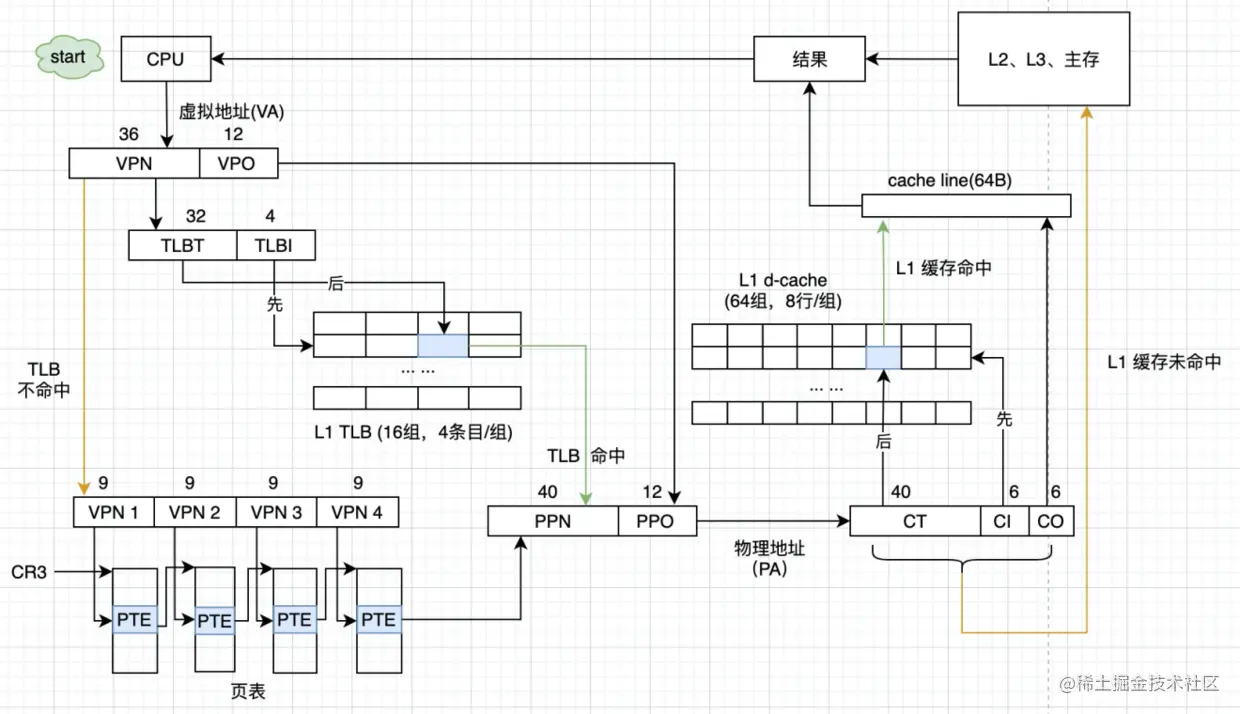Select the CO box
Image resolution: width=1240 pixels, height=714 pixels.
point(1050,521)
